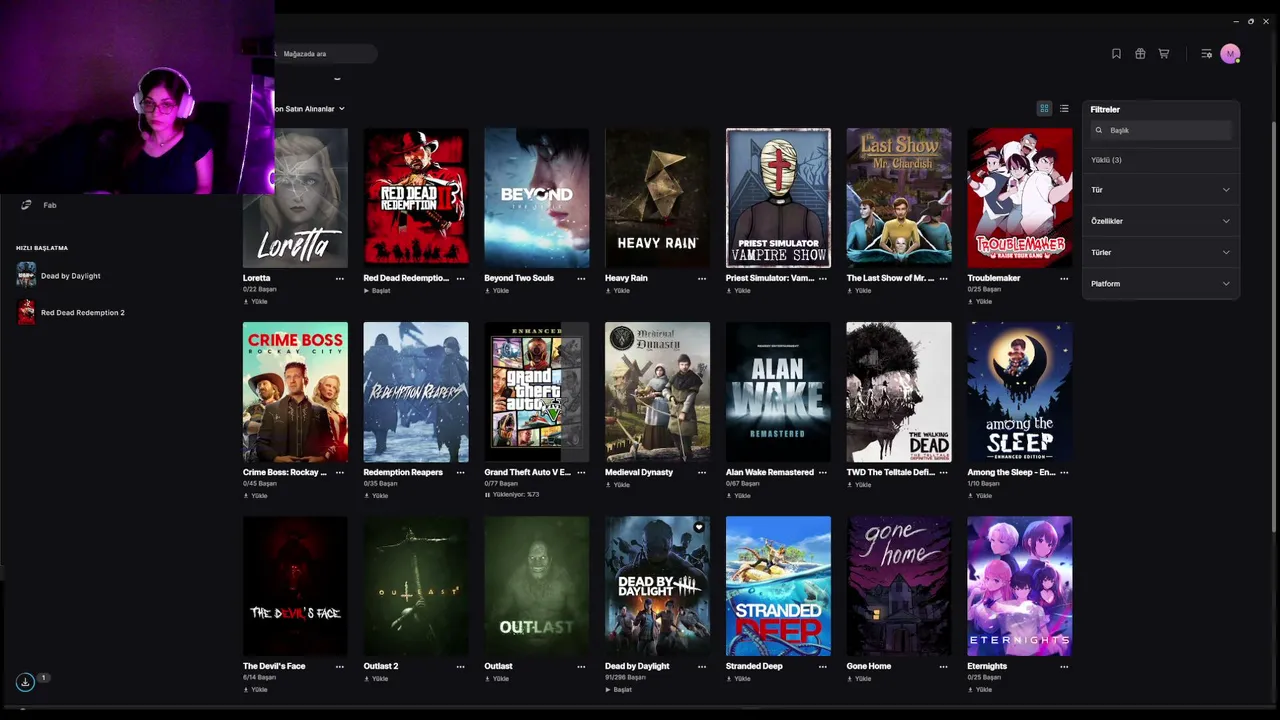This screenshot has width=1280, height=720.
Task: Click Başlat under Dead by Daylight in grid
Action: (x=618, y=689)
